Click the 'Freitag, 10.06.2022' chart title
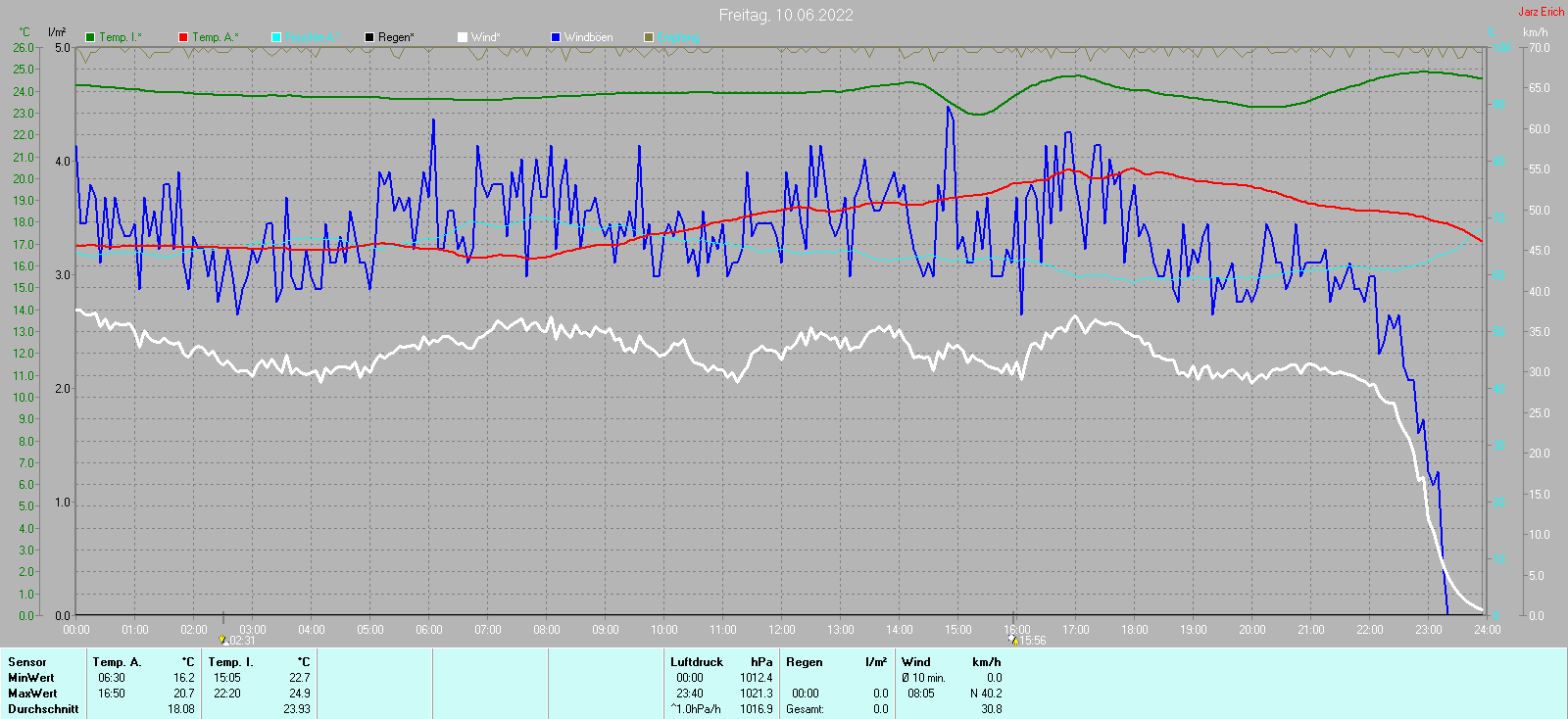 [x=786, y=15]
